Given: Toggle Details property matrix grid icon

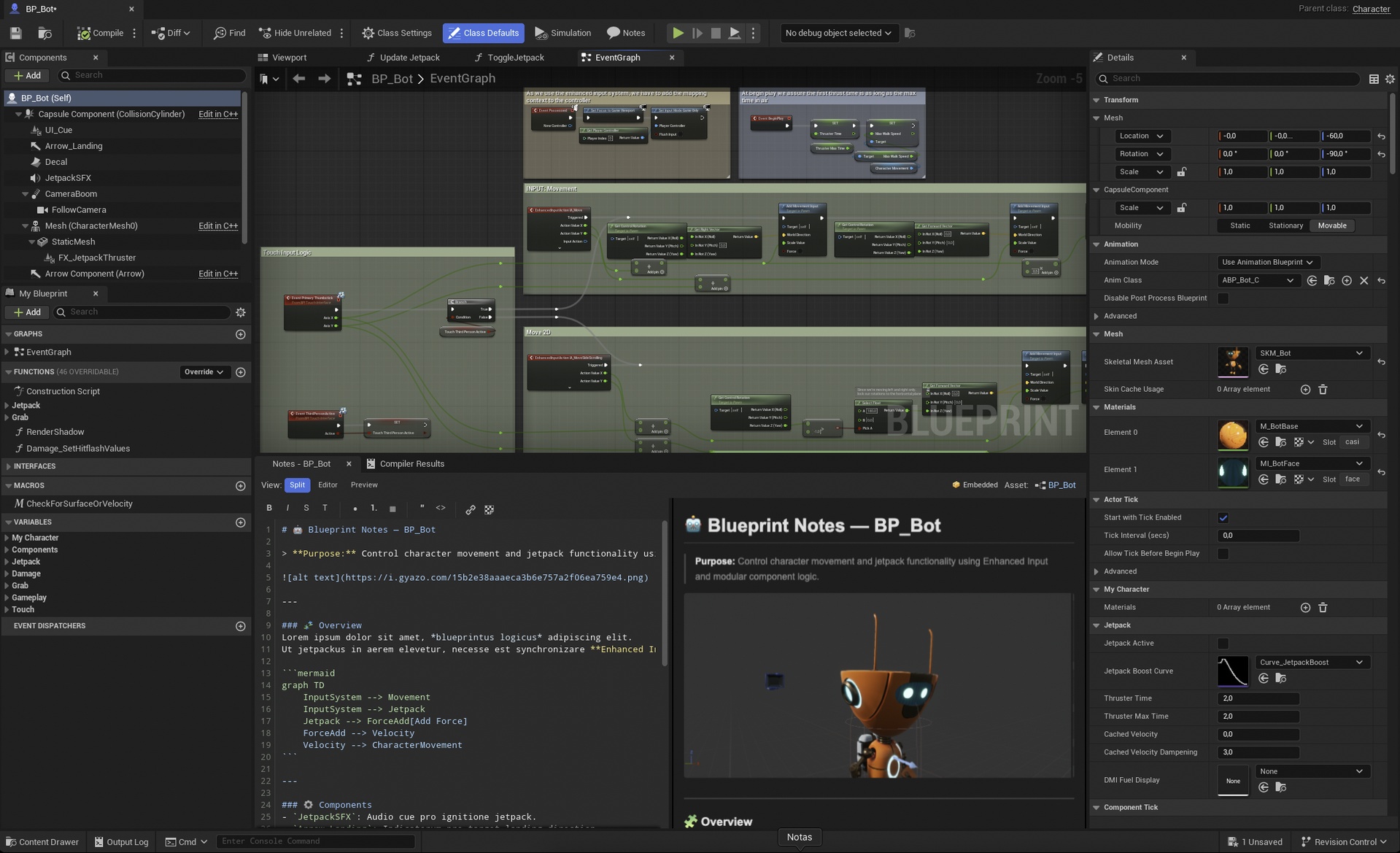Looking at the screenshot, I should tap(1374, 79).
